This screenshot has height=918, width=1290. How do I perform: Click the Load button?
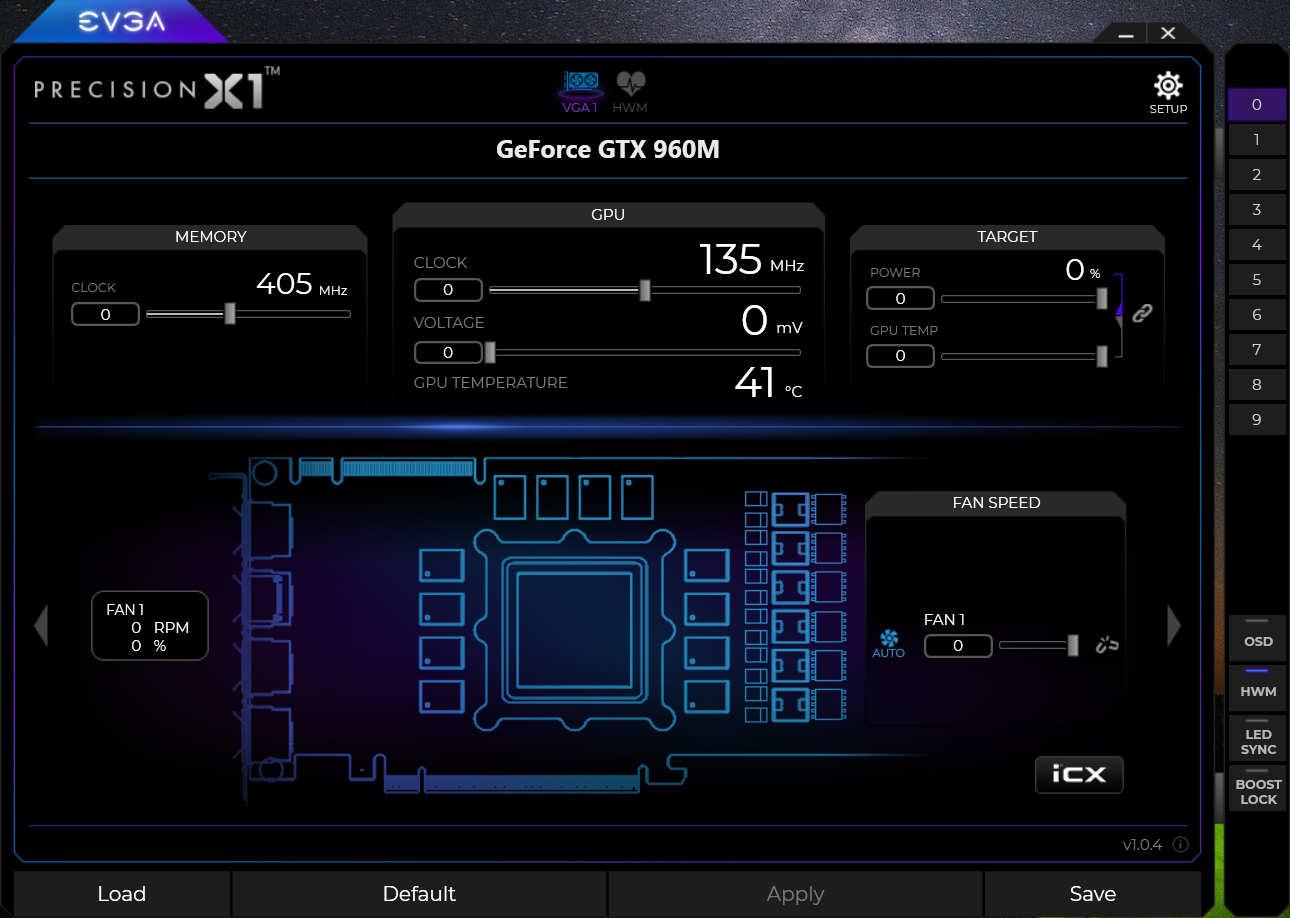(x=122, y=894)
